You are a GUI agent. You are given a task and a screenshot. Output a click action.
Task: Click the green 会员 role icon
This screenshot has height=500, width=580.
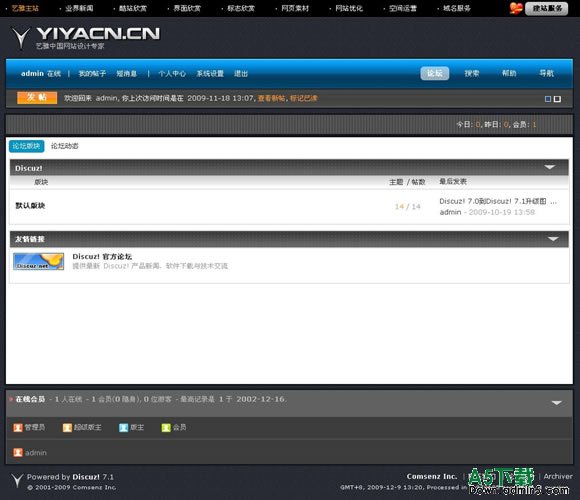[x=166, y=428]
